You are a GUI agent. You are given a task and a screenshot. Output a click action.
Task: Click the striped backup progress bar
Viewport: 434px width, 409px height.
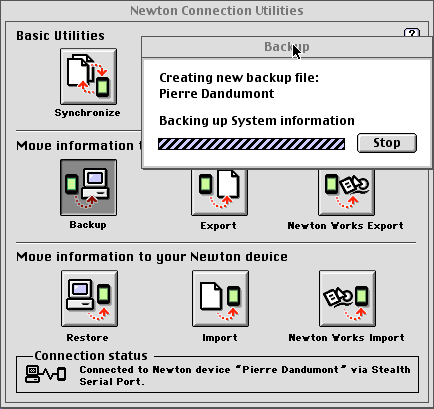(x=251, y=144)
